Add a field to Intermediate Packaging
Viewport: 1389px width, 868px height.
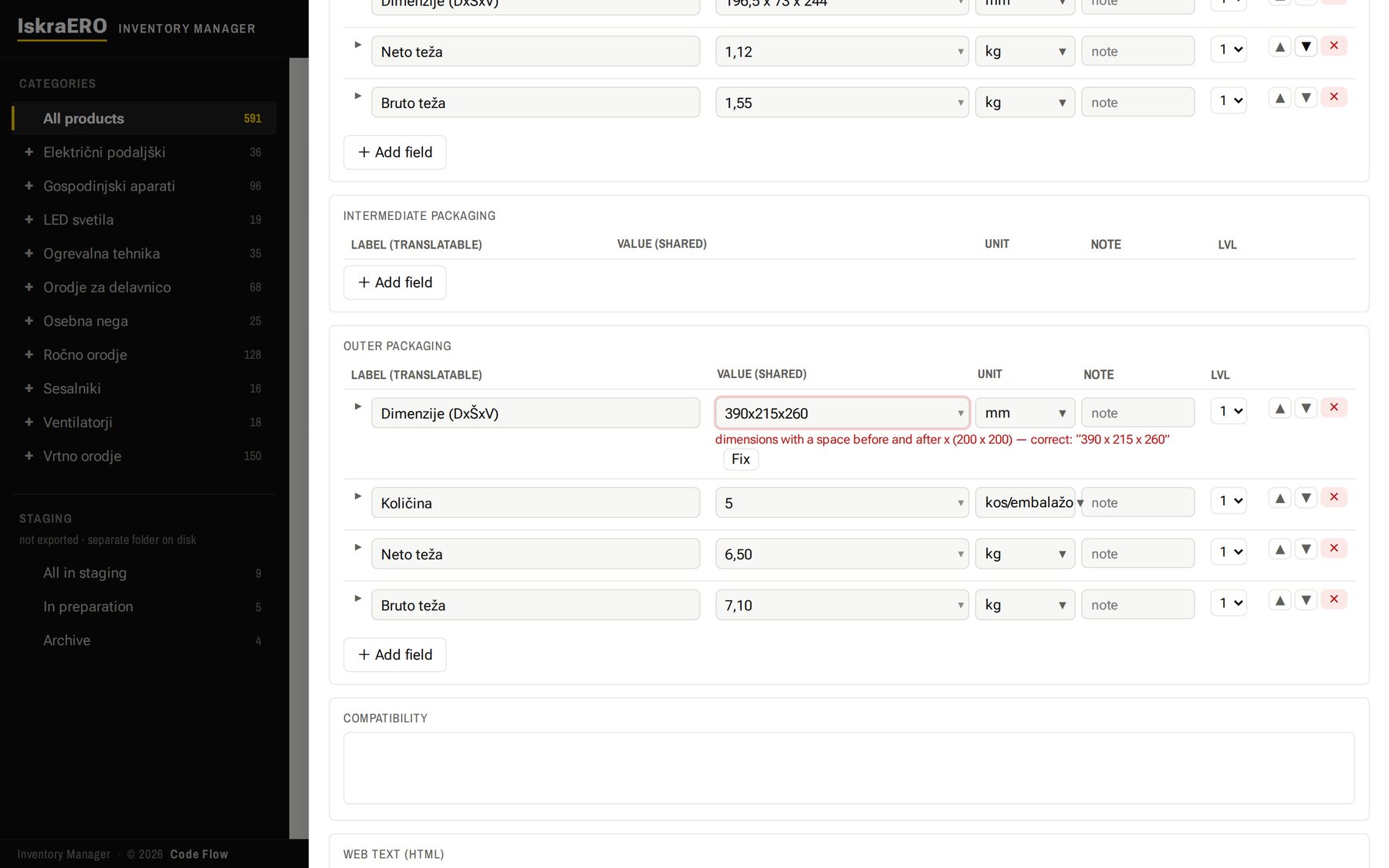click(x=394, y=282)
